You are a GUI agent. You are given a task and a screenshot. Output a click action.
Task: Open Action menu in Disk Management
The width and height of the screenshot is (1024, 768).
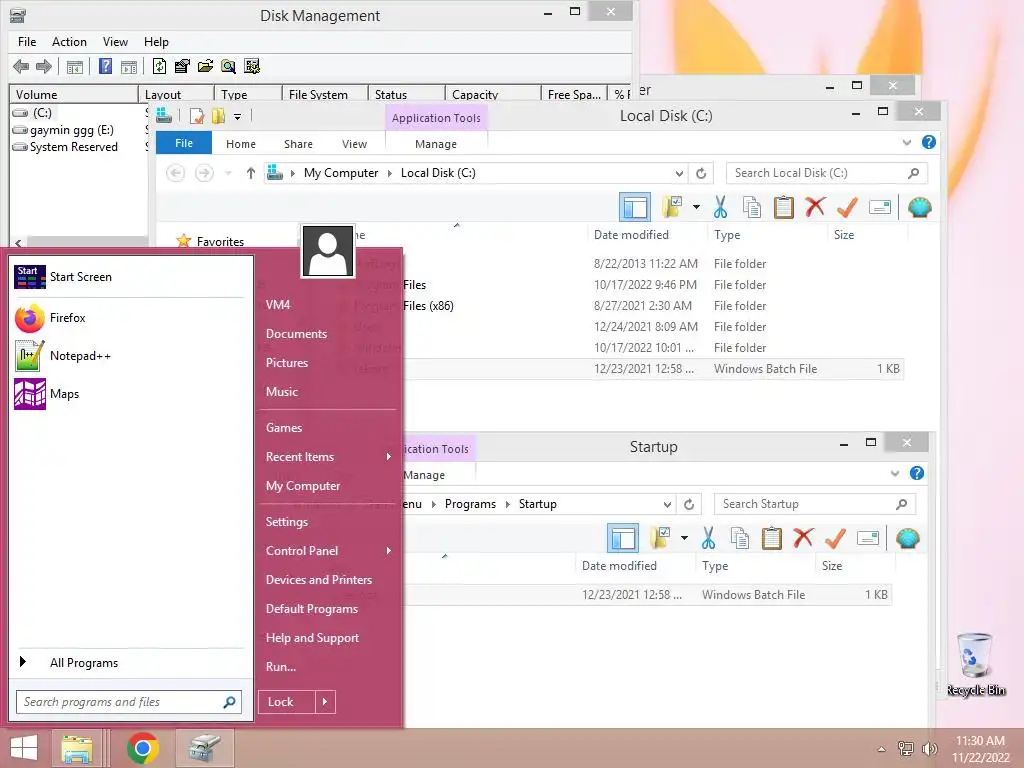click(69, 42)
